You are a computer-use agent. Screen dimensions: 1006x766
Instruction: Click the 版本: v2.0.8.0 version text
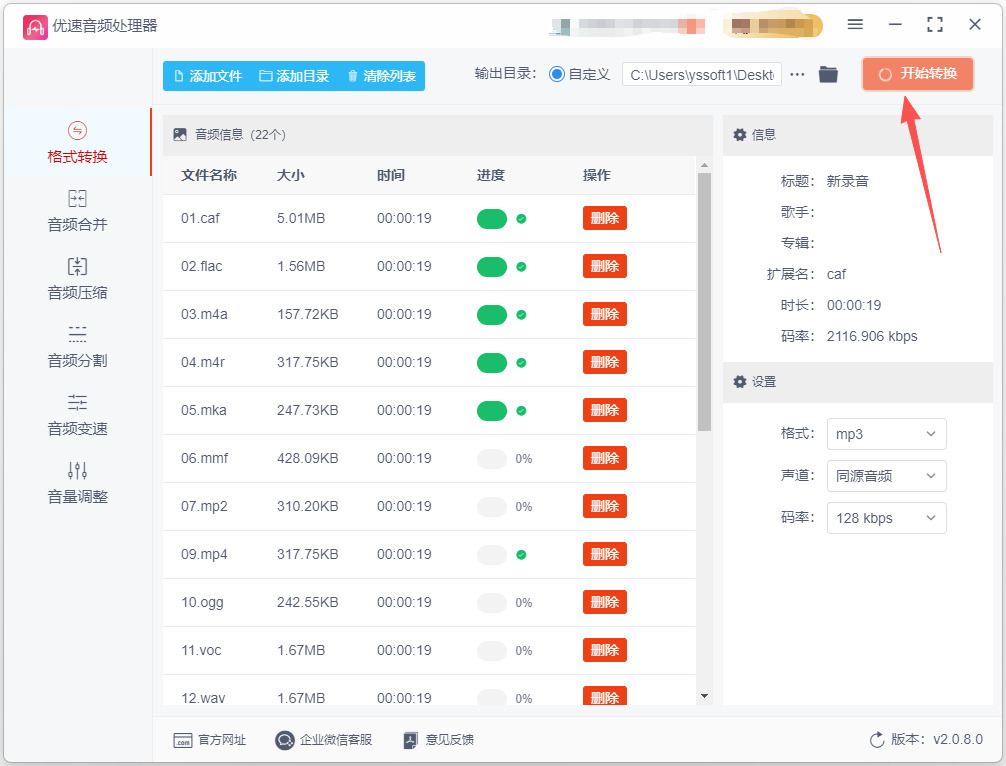click(937, 739)
